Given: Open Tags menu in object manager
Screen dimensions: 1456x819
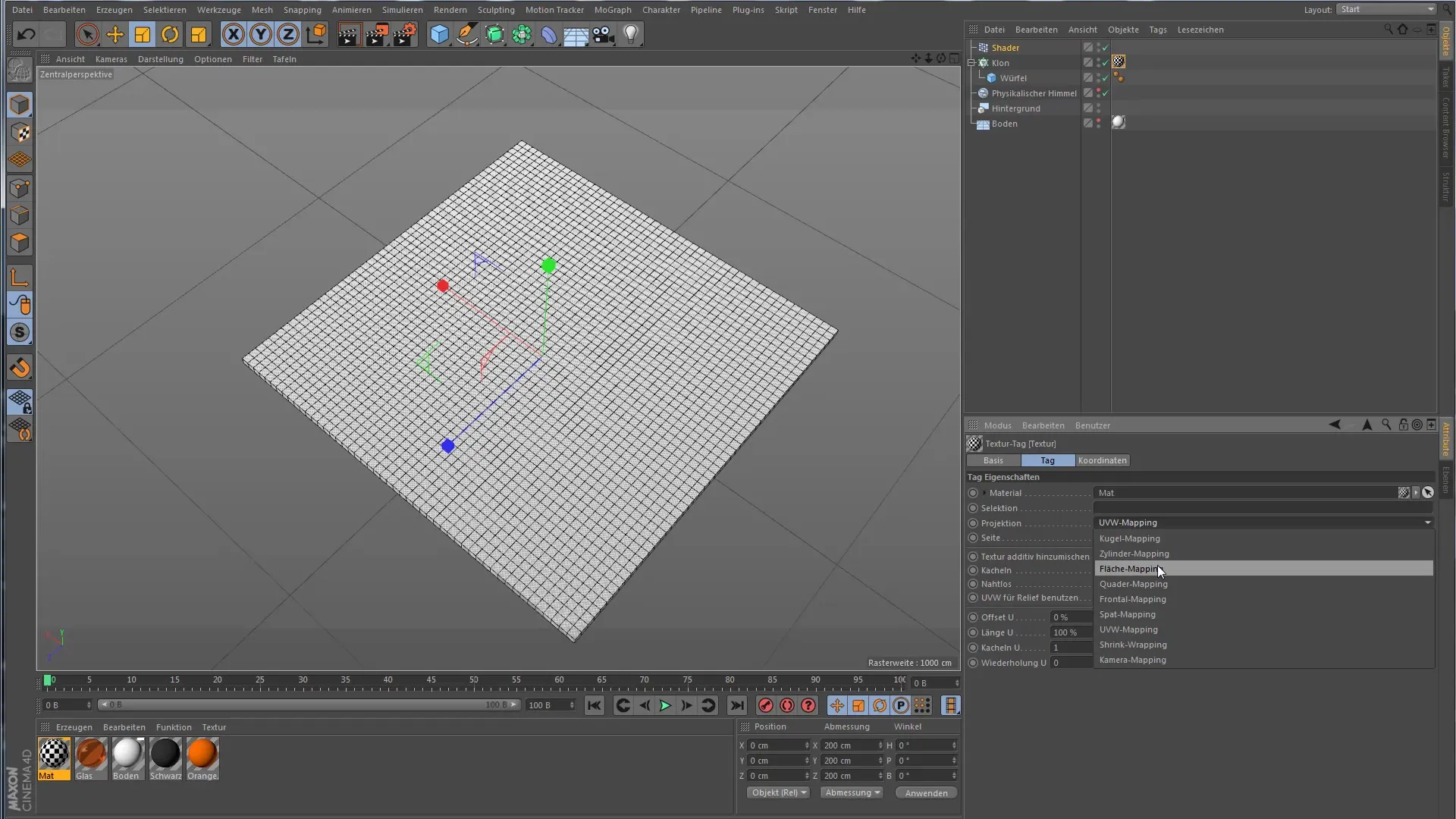Looking at the screenshot, I should click(x=1158, y=30).
